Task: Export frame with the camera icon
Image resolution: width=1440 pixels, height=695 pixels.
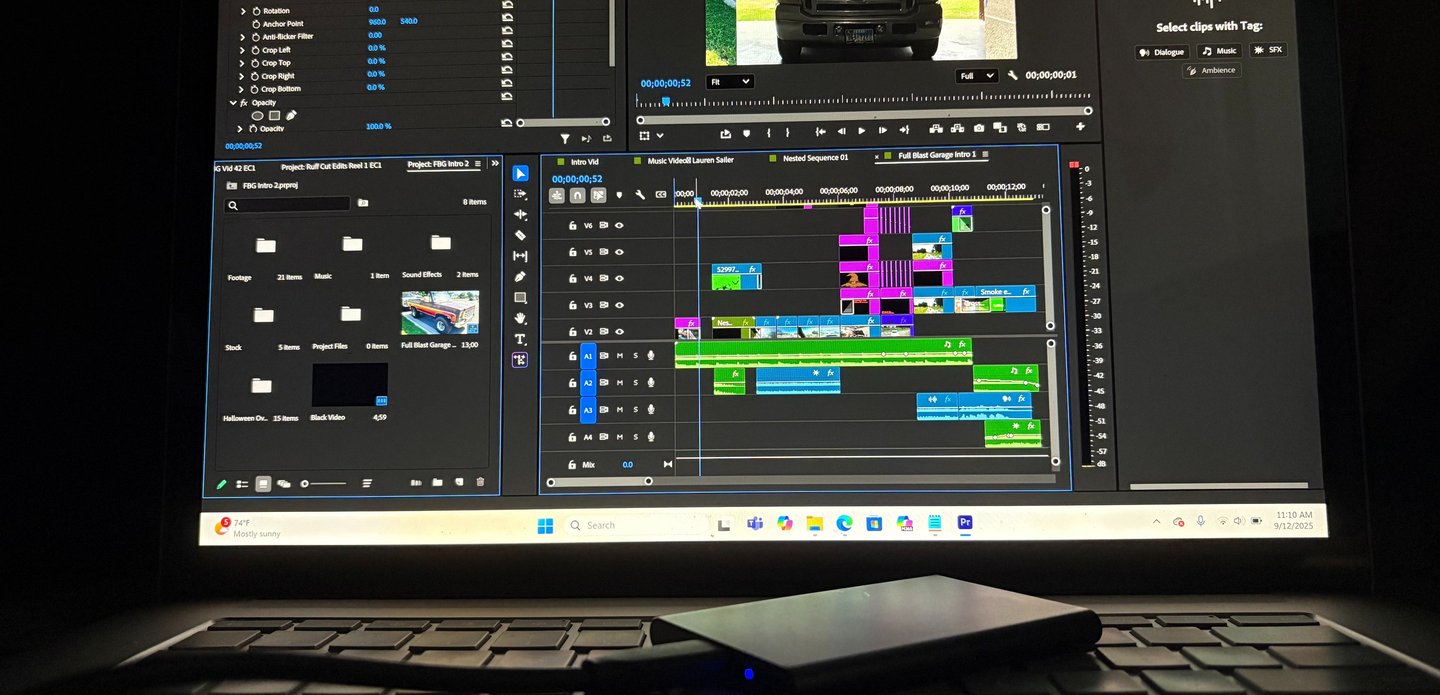Action: [979, 128]
